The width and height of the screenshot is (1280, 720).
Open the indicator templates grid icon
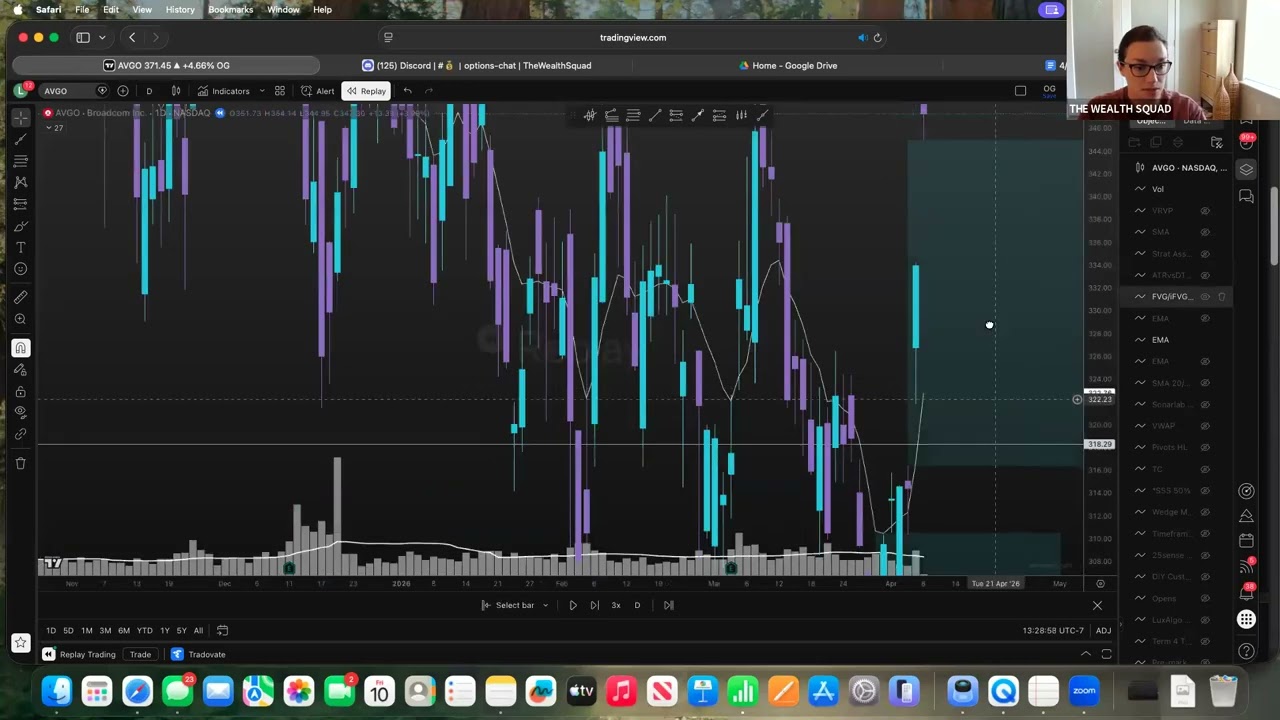point(280,91)
